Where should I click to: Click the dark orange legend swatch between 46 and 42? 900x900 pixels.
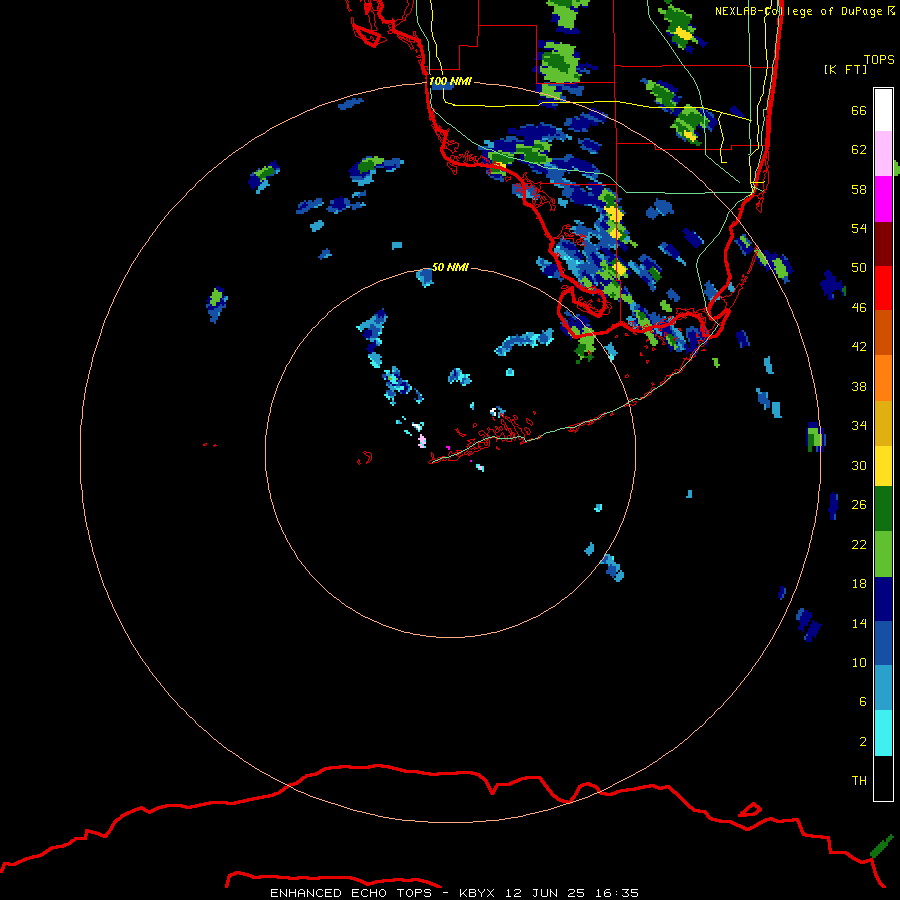[883, 332]
